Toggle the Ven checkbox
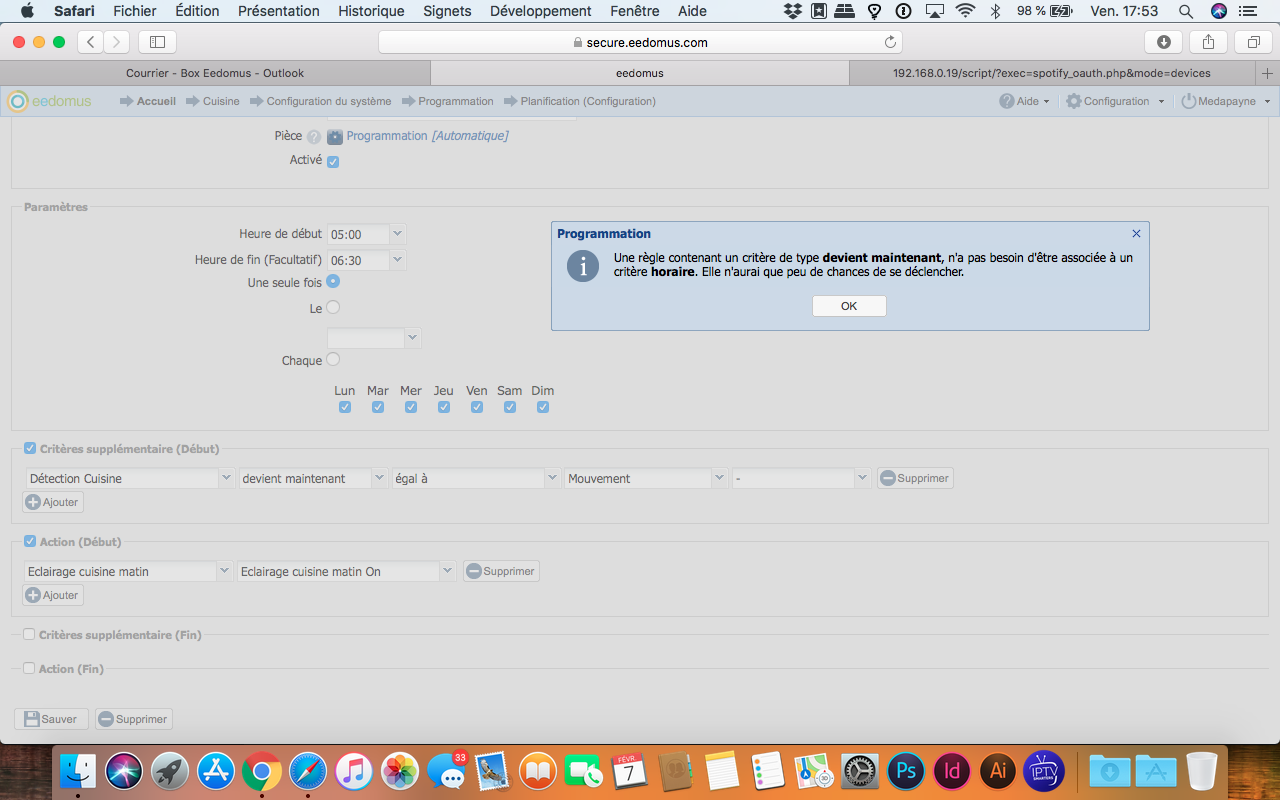Image resolution: width=1280 pixels, height=800 pixels. point(477,407)
